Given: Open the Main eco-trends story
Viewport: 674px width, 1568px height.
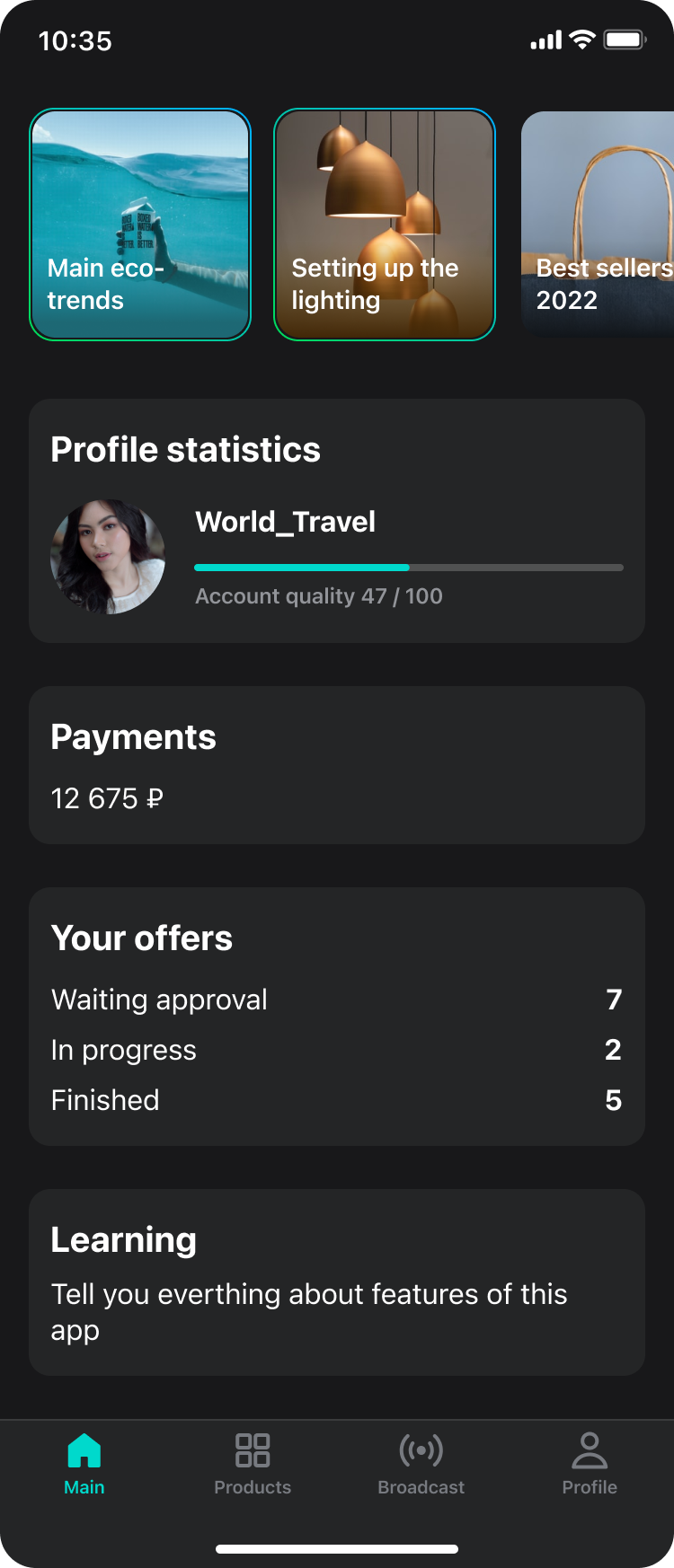Looking at the screenshot, I should 140,225.
